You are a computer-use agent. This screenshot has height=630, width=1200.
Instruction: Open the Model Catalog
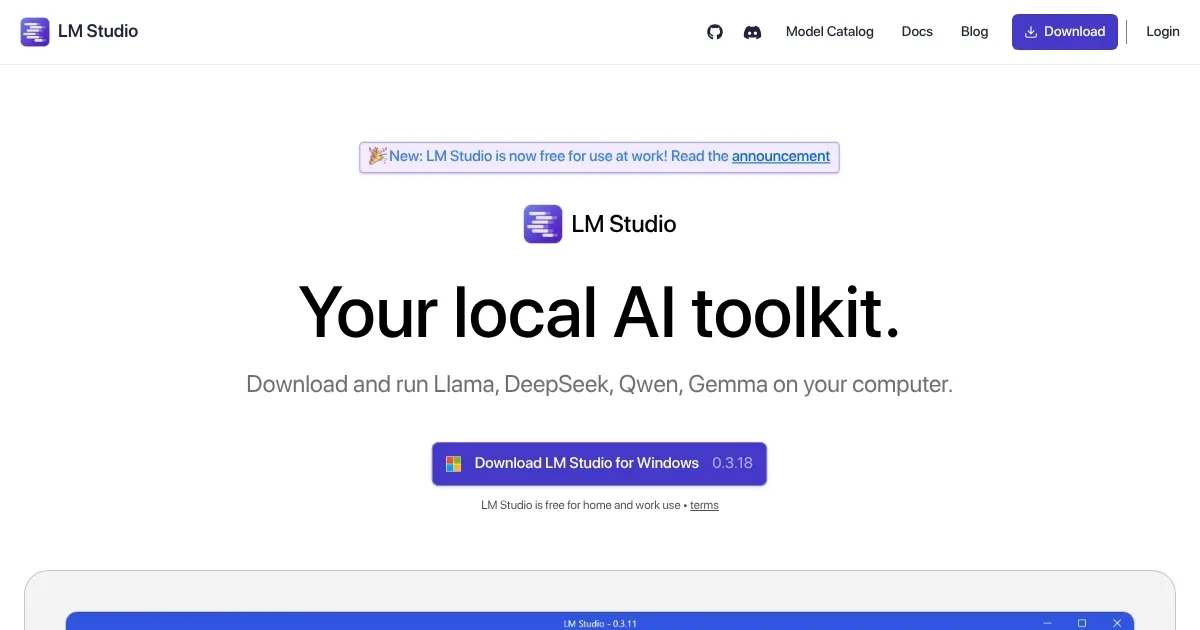pyautogui.click(x=830, y=31)
